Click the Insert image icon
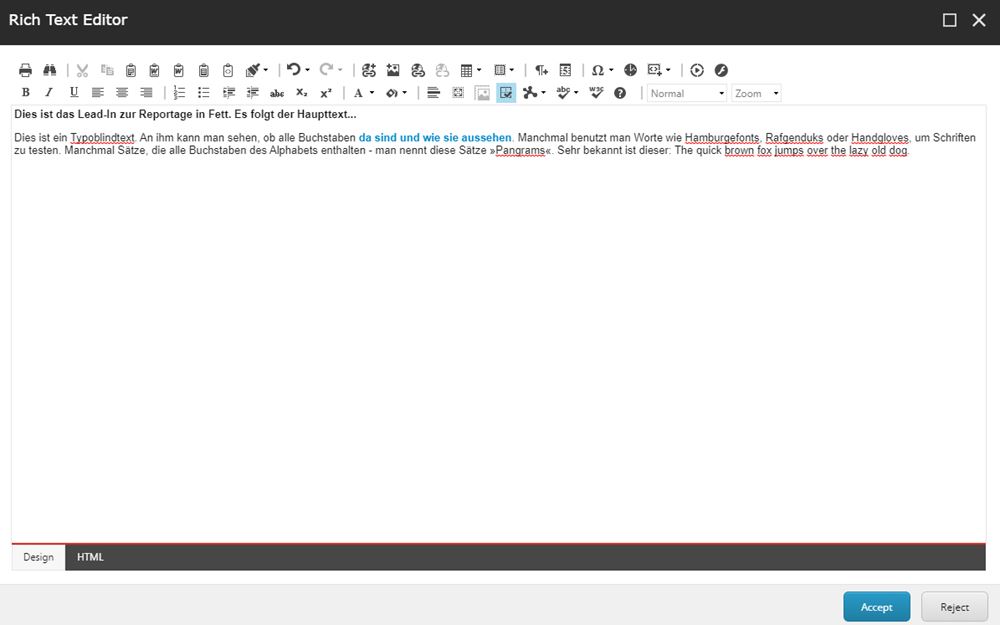 coord(393,70)
